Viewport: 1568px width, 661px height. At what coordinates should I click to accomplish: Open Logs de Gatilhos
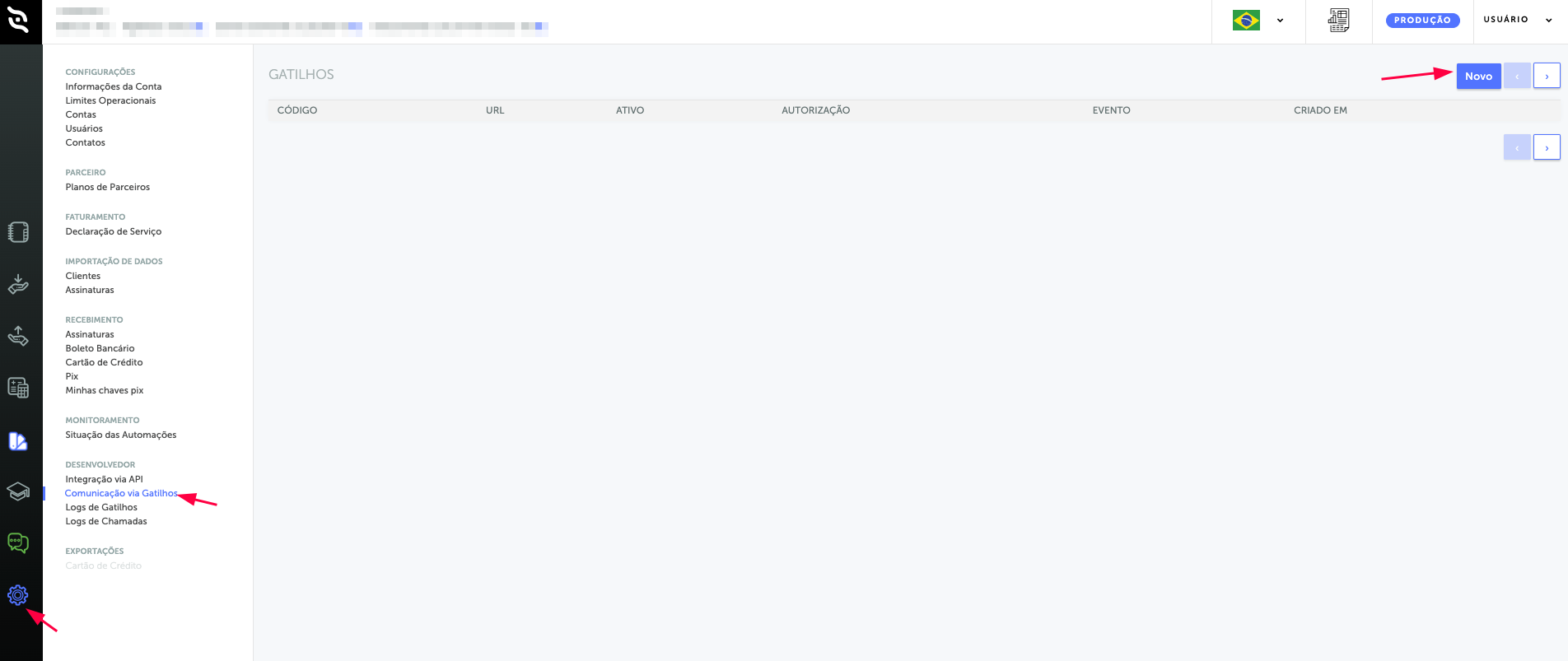tap(101, 507)
